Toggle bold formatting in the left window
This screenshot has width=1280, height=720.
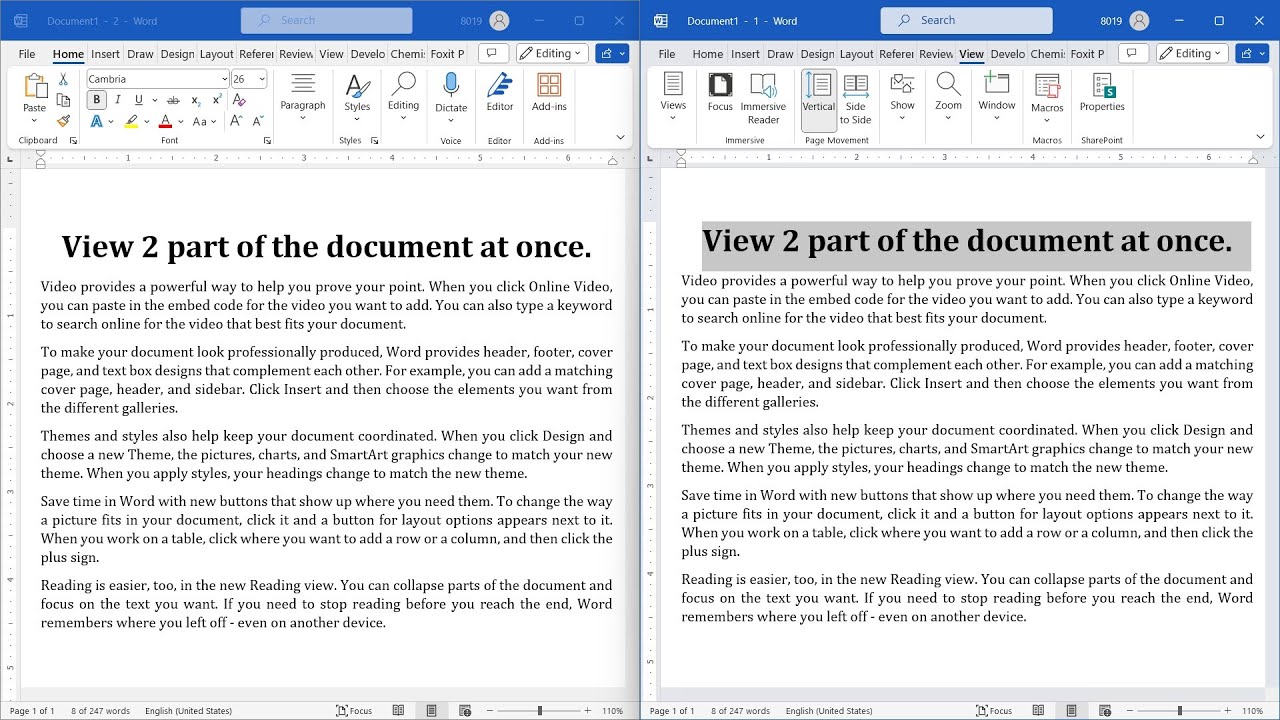(95, 99)
